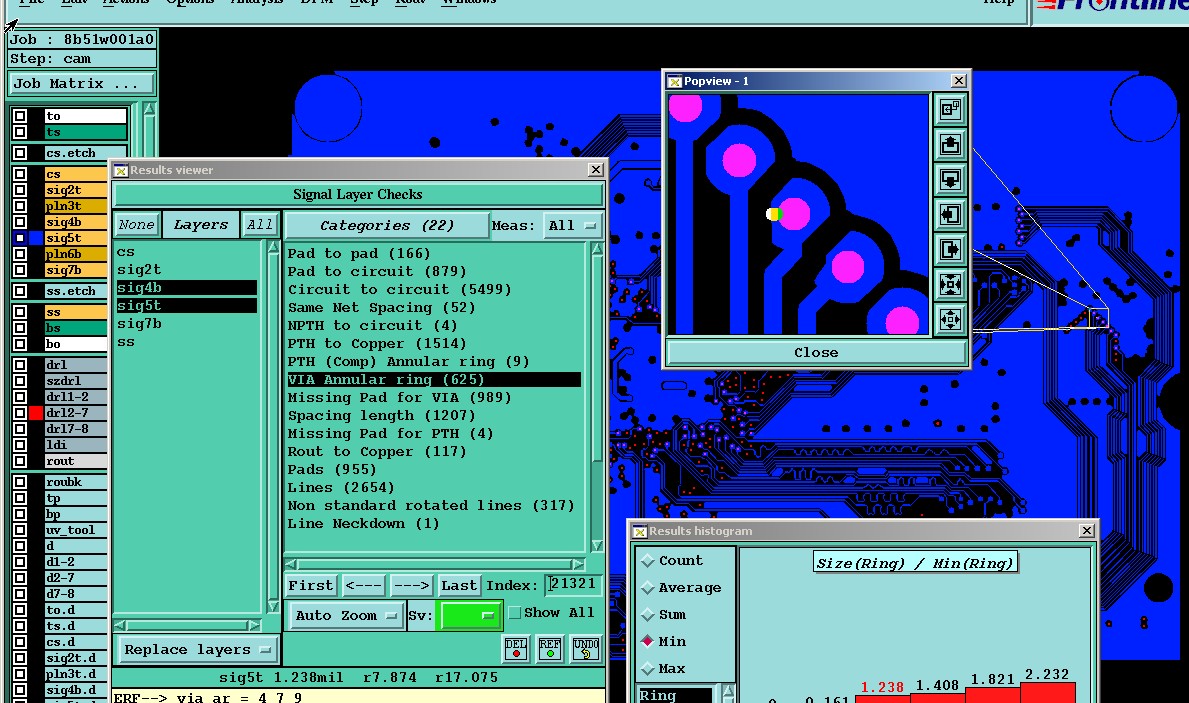This screenshot has height=703, width=1189.
Task: Select the Average histogram option
Action: tap(648, 588)
